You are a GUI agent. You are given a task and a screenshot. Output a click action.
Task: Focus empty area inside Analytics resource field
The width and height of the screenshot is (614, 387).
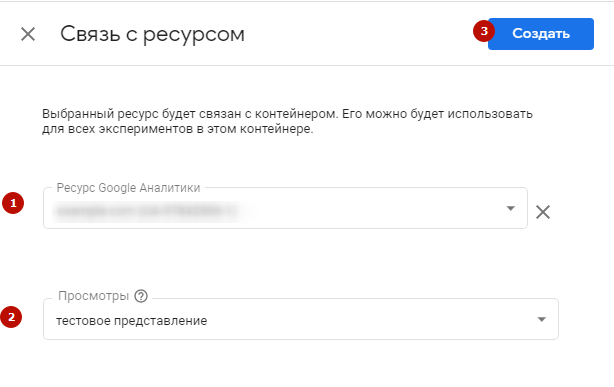coord(372,208)
